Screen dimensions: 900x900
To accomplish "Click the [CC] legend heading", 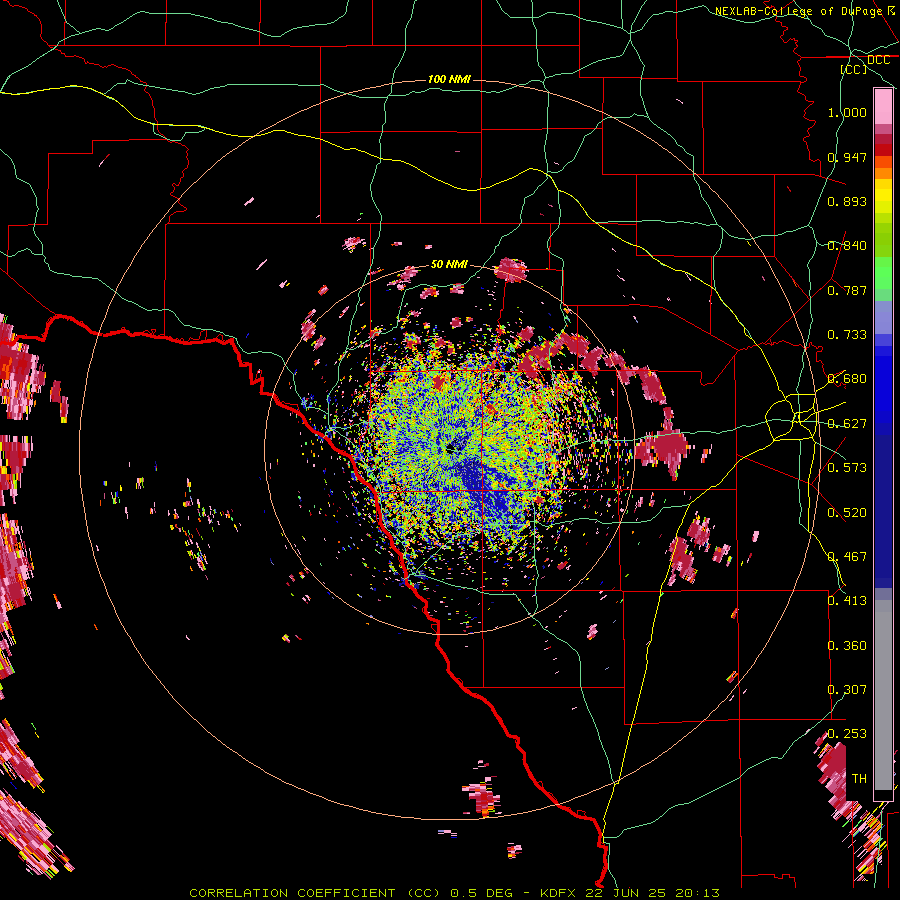I will tap(854, 70).
